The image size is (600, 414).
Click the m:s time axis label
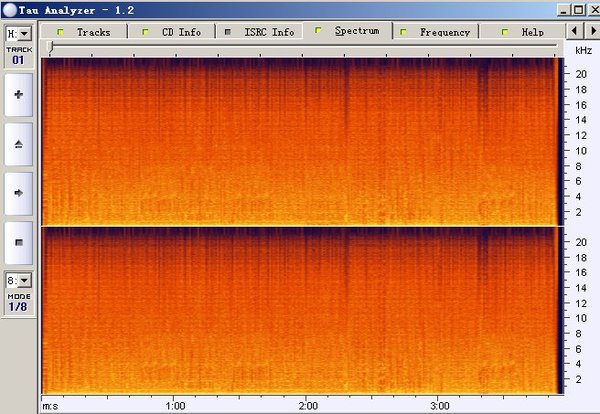(x=50, y=406)
